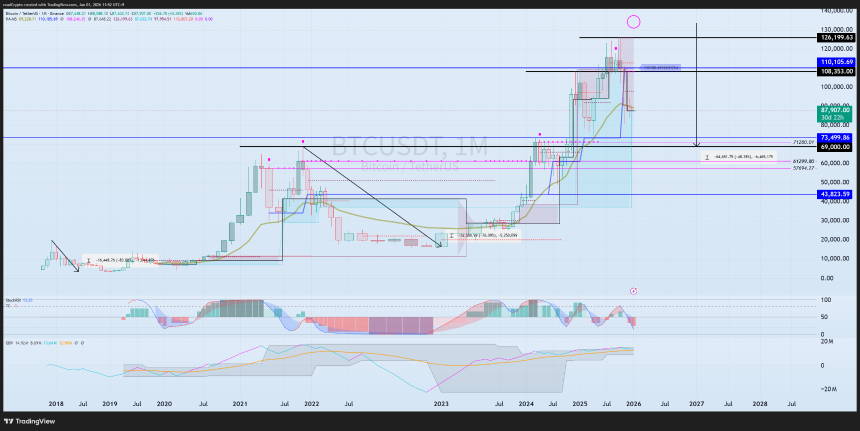Viewport: 860px width, 431px height.
Task: Click the 30d 22h candle countdown
Action: 835,118
